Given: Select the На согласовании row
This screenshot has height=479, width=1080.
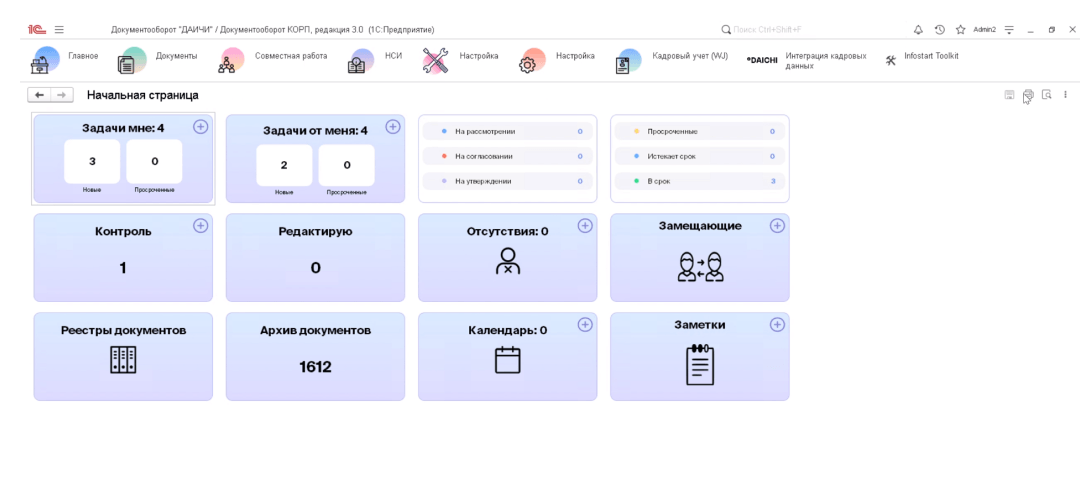Looking at the screenshot, I should tap(508, 156).
